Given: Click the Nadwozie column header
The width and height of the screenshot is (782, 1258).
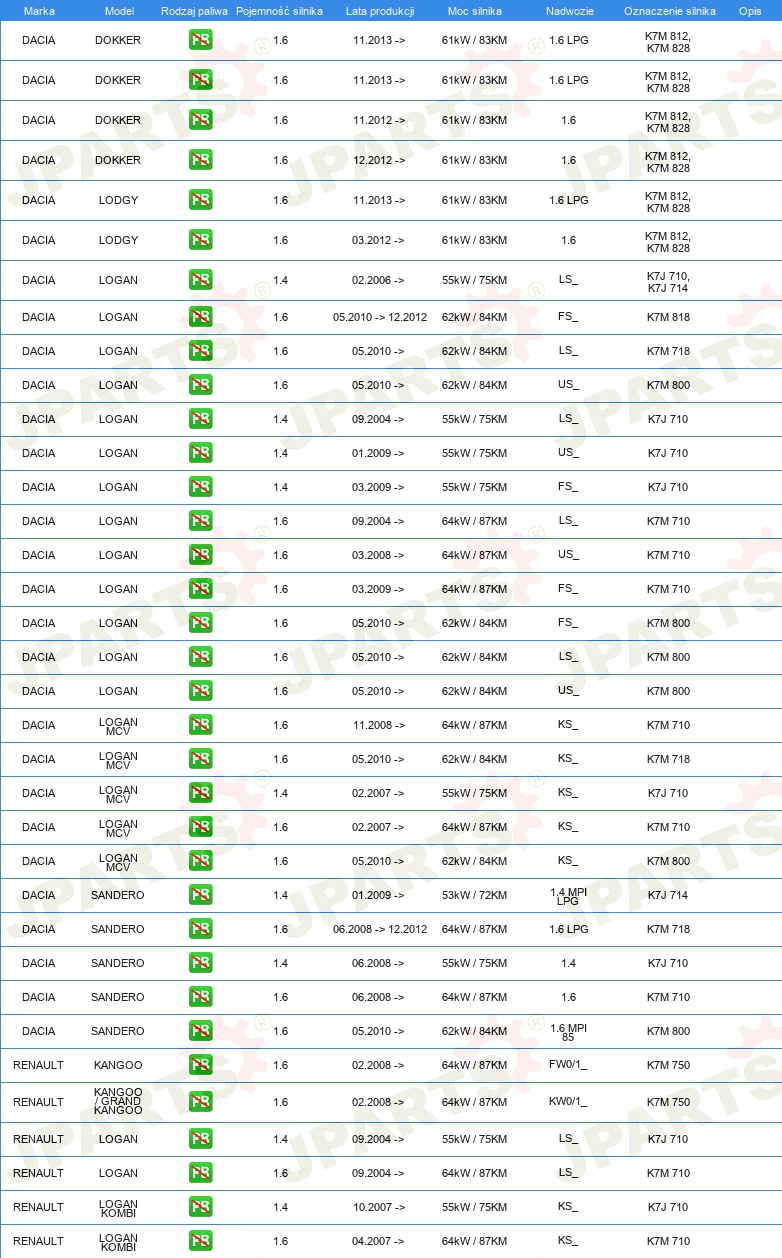Looking at the screenshot, I should [x=569, y=11].
